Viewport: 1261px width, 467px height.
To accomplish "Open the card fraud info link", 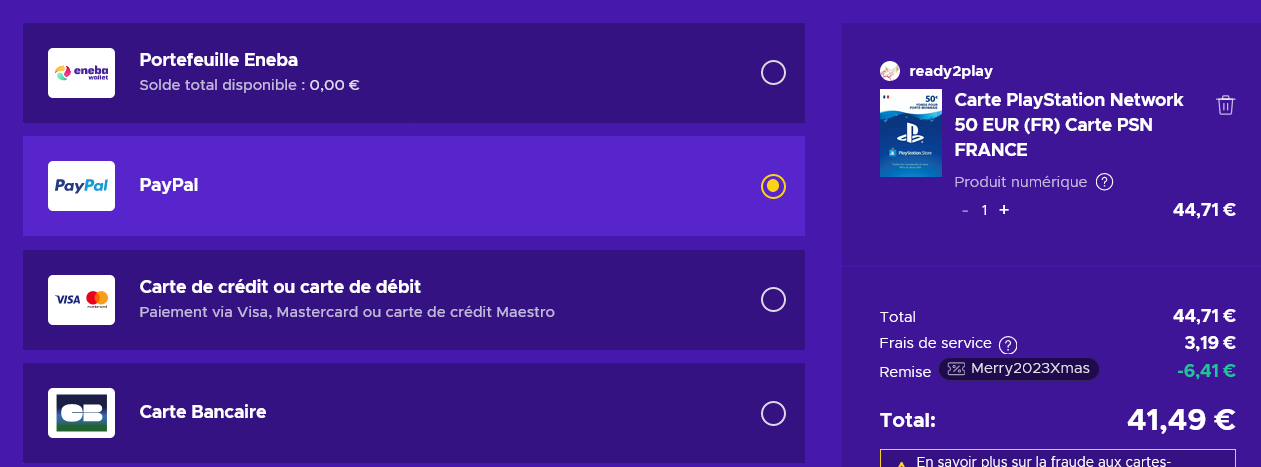I will point(1043,461).
